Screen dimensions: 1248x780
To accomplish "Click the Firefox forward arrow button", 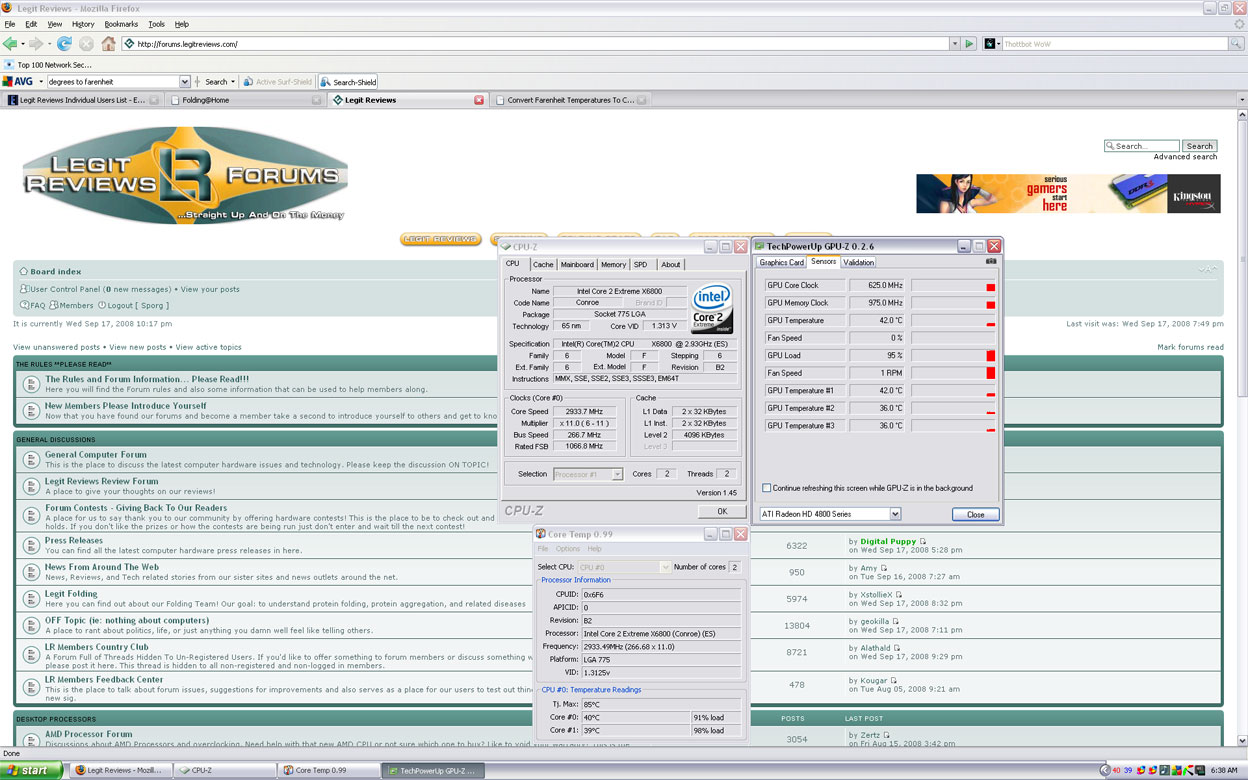I will coord(36,44).
